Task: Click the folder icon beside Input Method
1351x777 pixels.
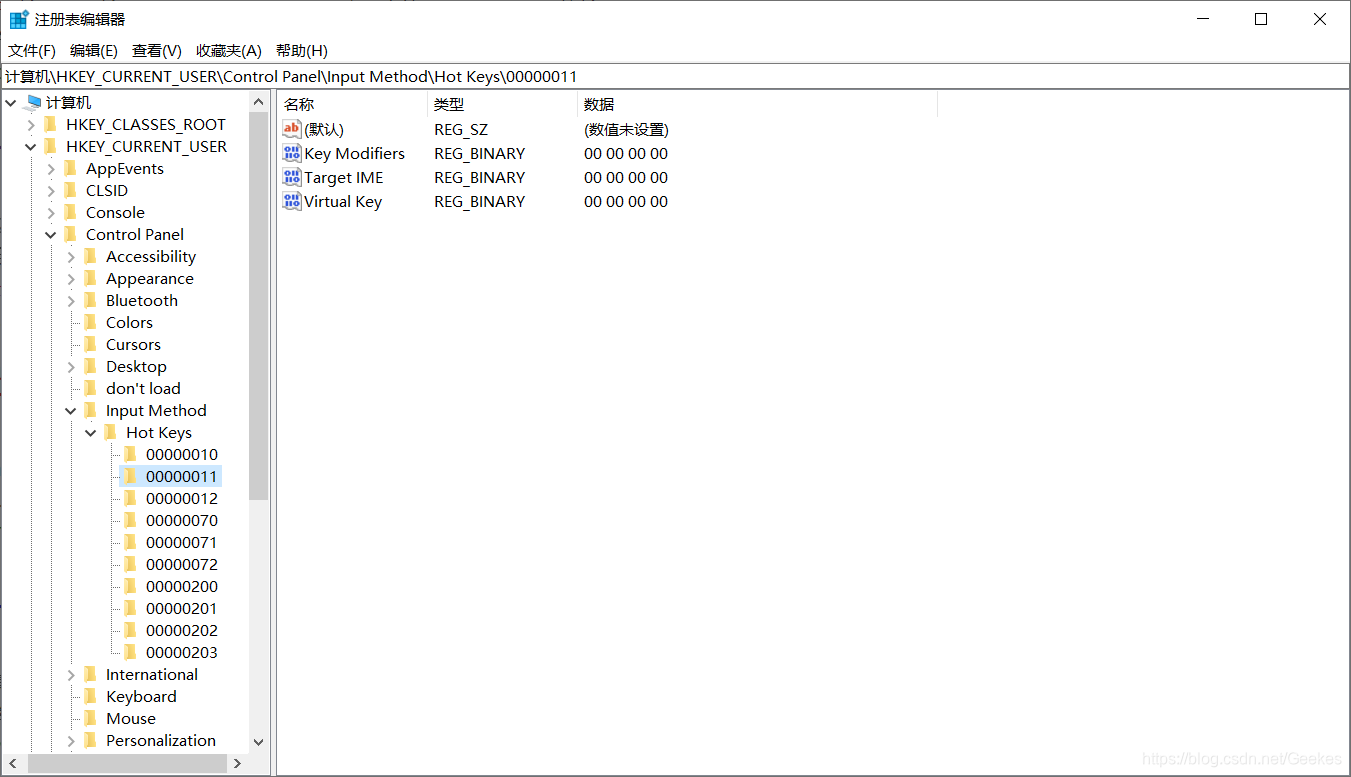Action: pos(90,410)
